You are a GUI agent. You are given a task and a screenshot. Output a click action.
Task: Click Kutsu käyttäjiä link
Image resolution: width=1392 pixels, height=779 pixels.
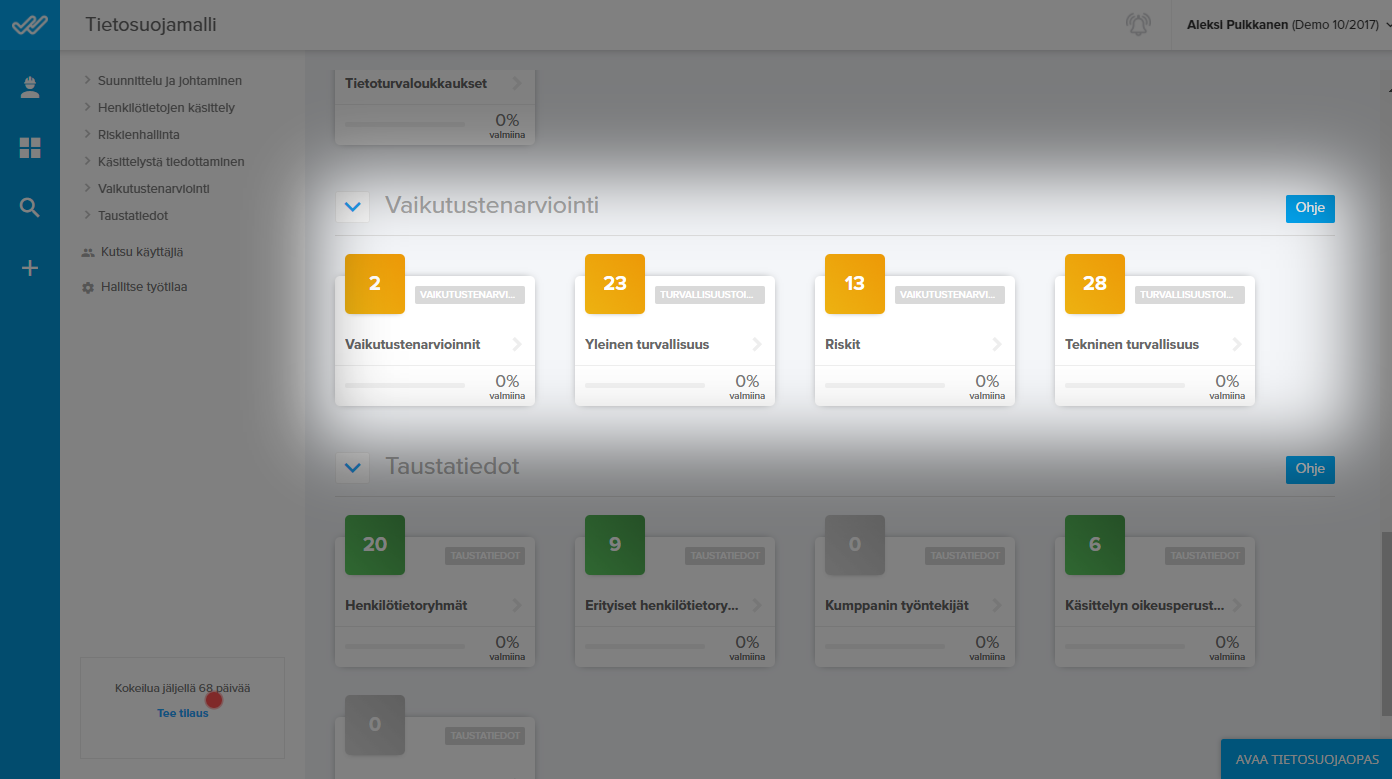click(x=142, y=253)
